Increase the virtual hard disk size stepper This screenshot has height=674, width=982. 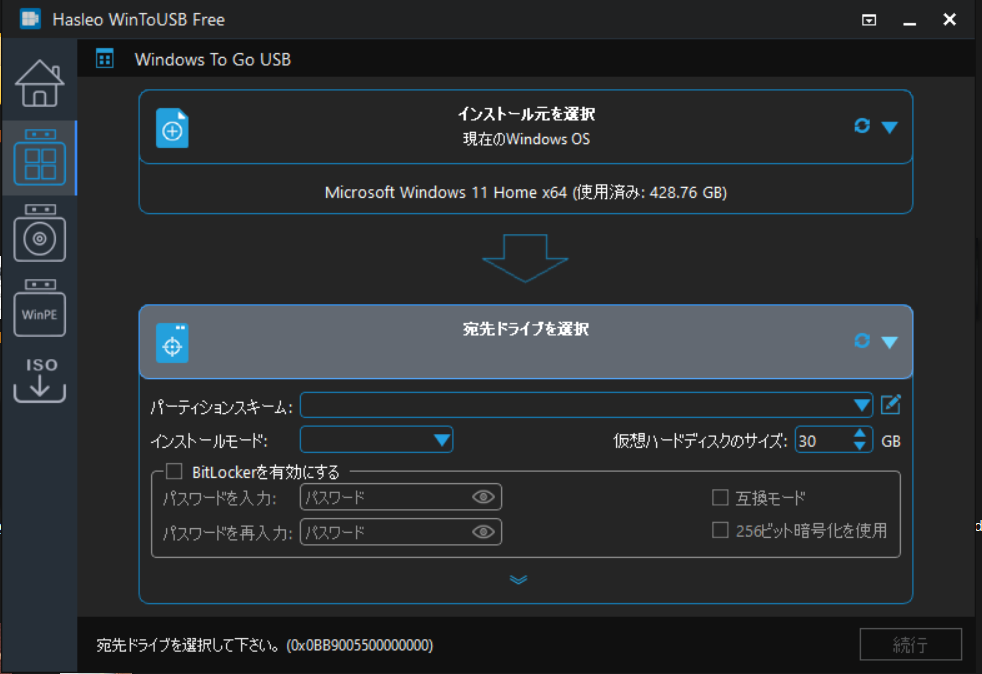coord(858,433)
